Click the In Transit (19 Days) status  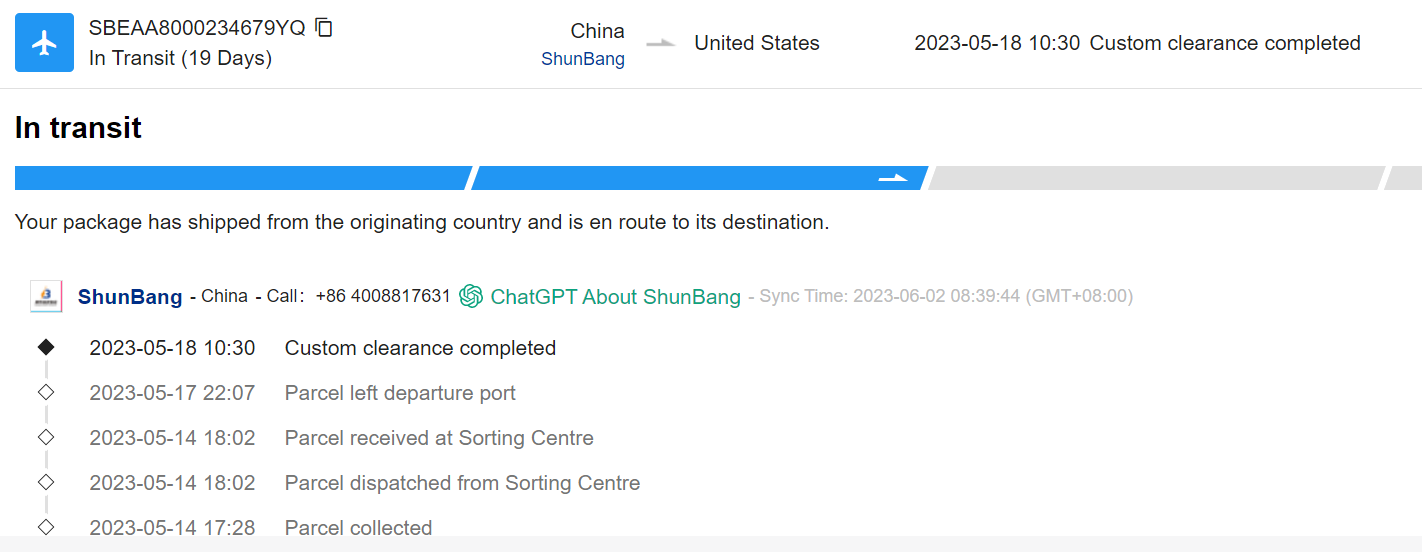coord(180,58)
